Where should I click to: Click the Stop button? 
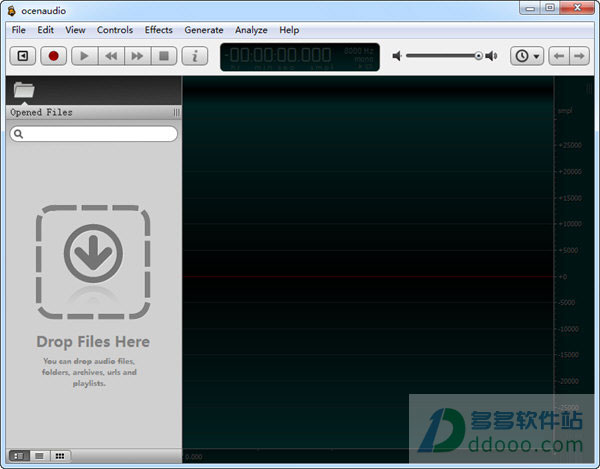coord(164,56)
